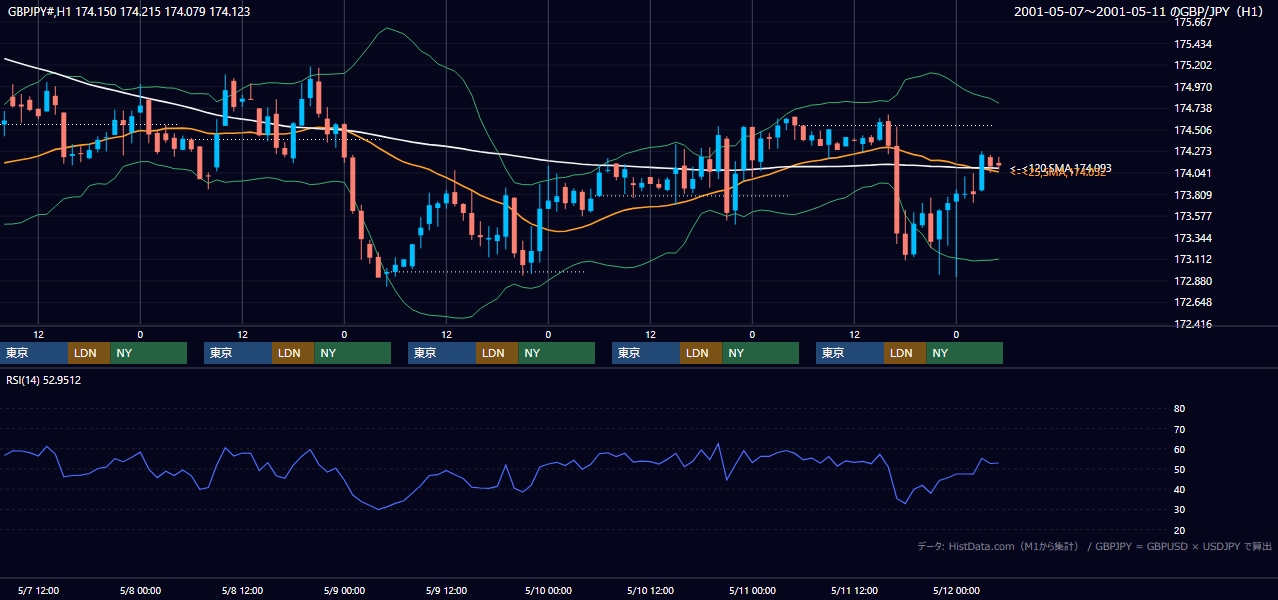Select the 172.648 price axis label
The height and width of the screenshot is (600, 1278).
[1193, 302]
